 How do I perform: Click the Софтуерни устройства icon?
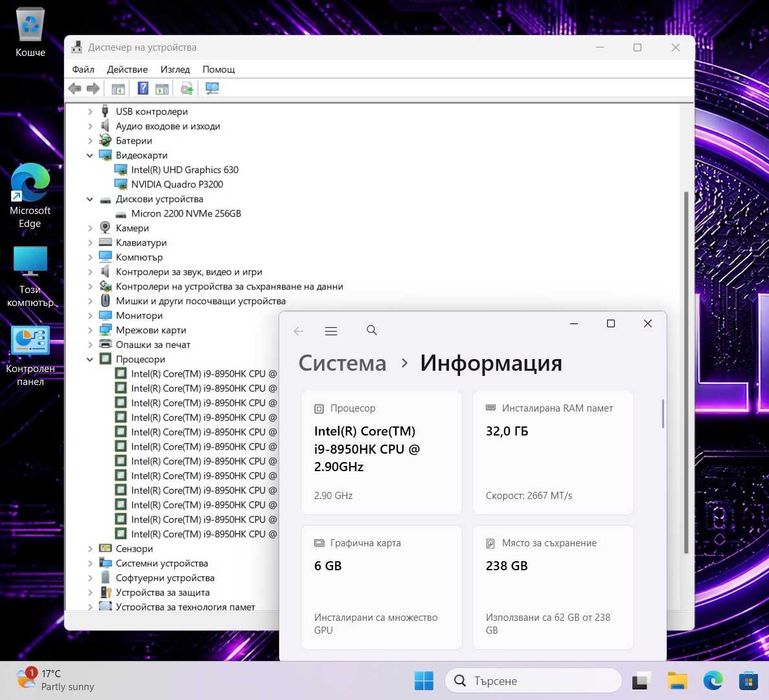[105, 577]
